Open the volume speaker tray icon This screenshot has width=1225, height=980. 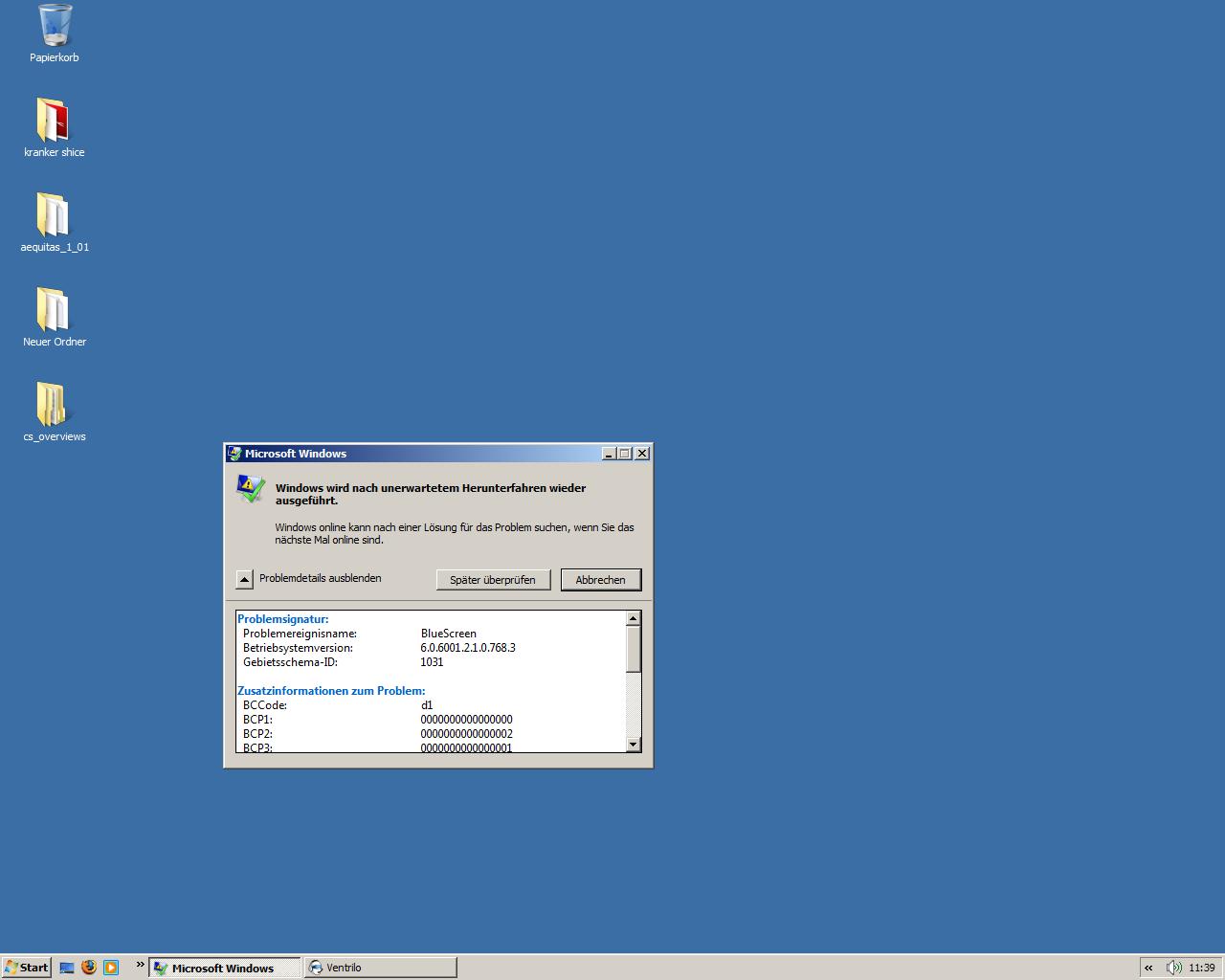point(1173,968)
